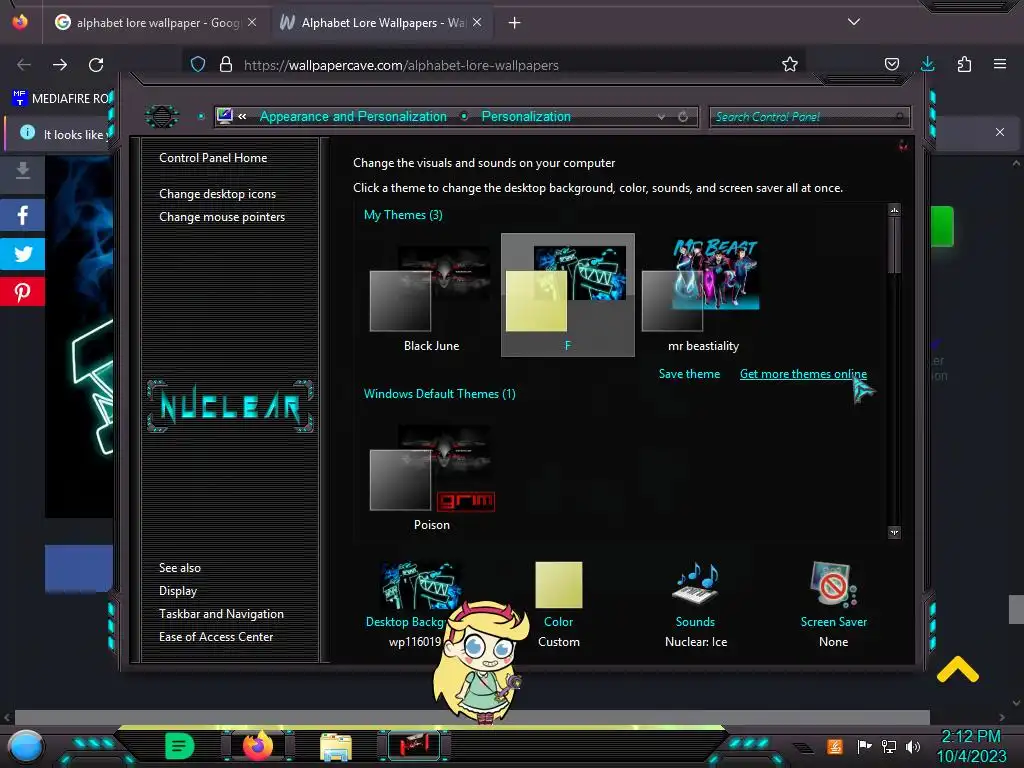This screenshot has height=768, width=1024.
Task: Click the browser horizontal scrollbar
Action: tap(472, 717)
